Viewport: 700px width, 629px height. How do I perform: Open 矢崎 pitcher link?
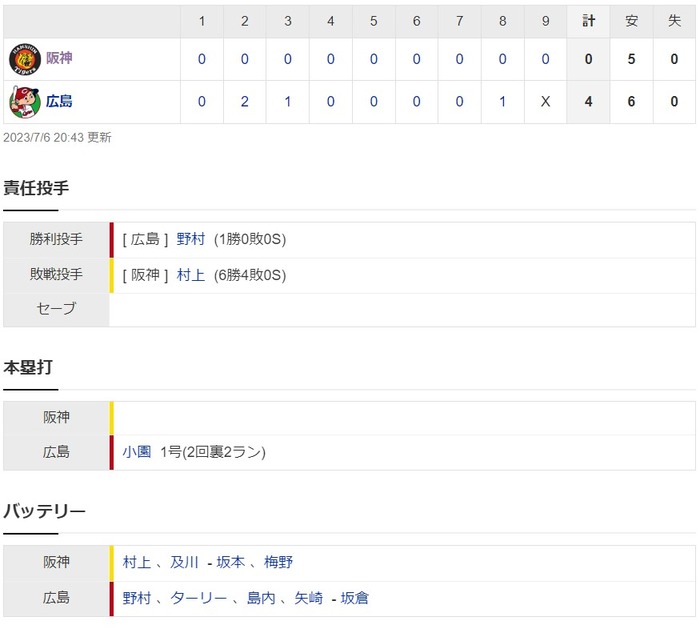tap(308, 598)
